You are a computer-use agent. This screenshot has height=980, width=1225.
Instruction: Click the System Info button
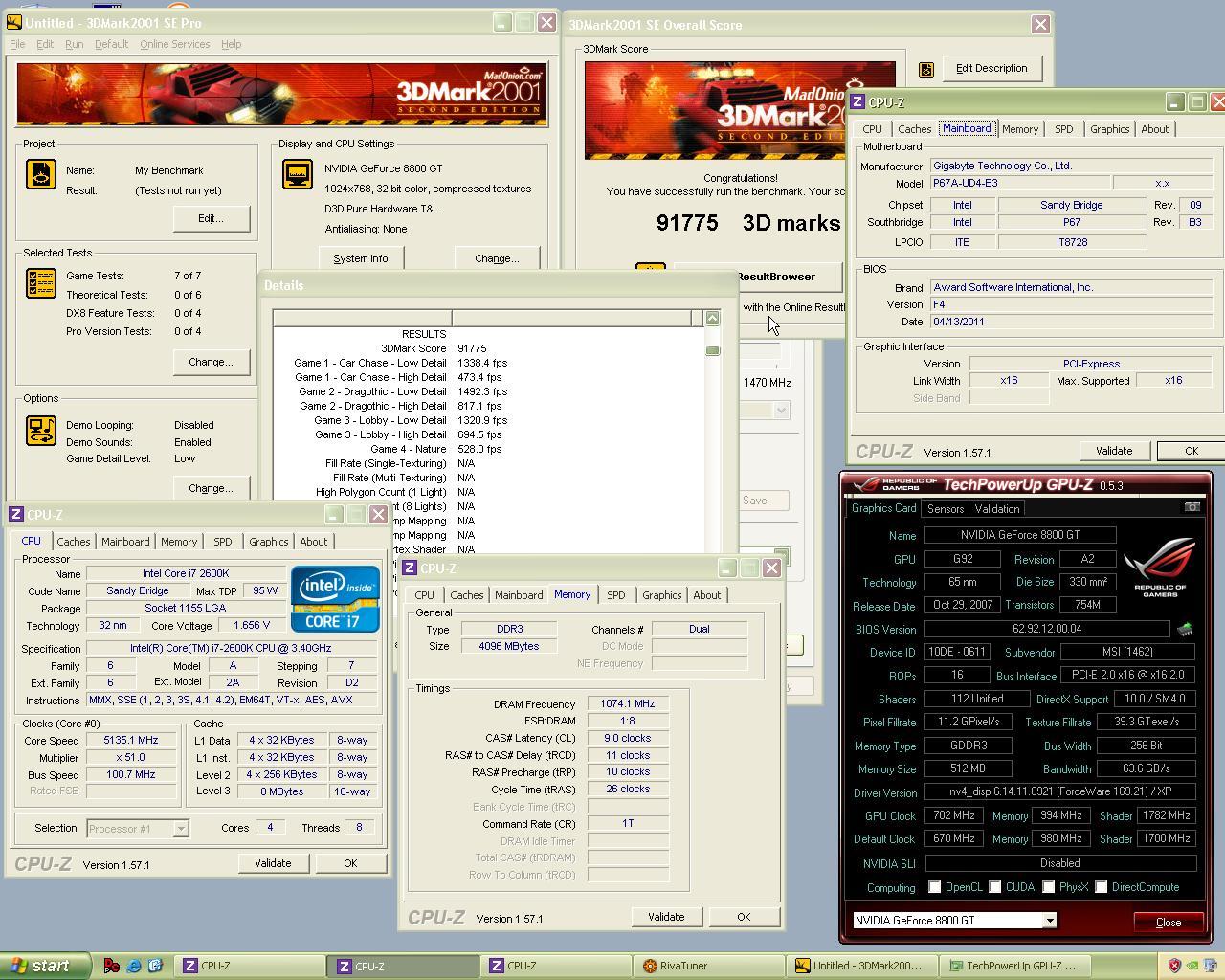pyautogui.click(x=361, y=258)
